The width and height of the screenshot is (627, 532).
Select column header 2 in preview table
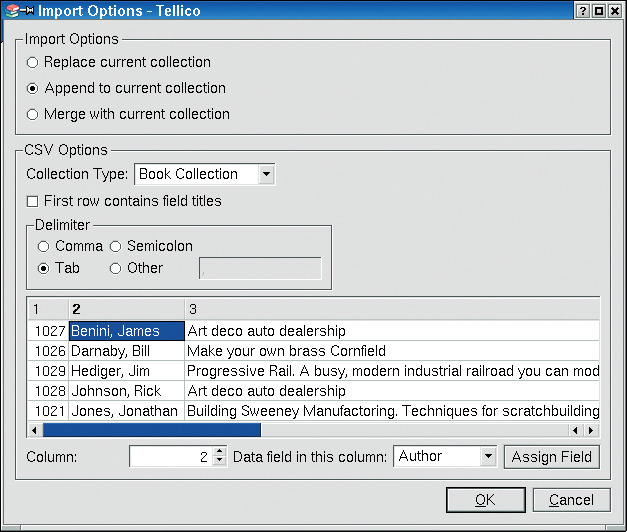pyautogui.click(x=127, y=309)
